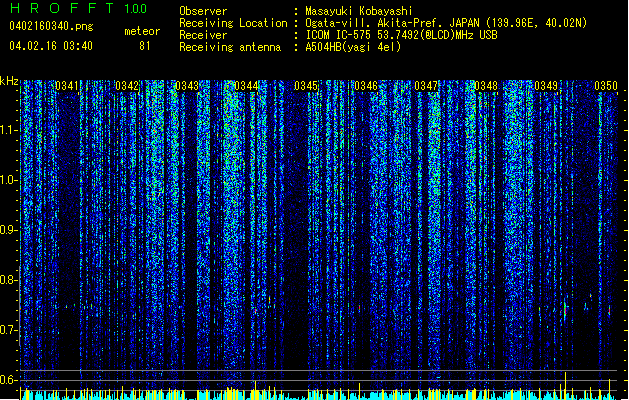Image resolution: width=629 pixels, height=400 pixels.
Task: Click the 'Observer' field label
Action: point(203,11)
